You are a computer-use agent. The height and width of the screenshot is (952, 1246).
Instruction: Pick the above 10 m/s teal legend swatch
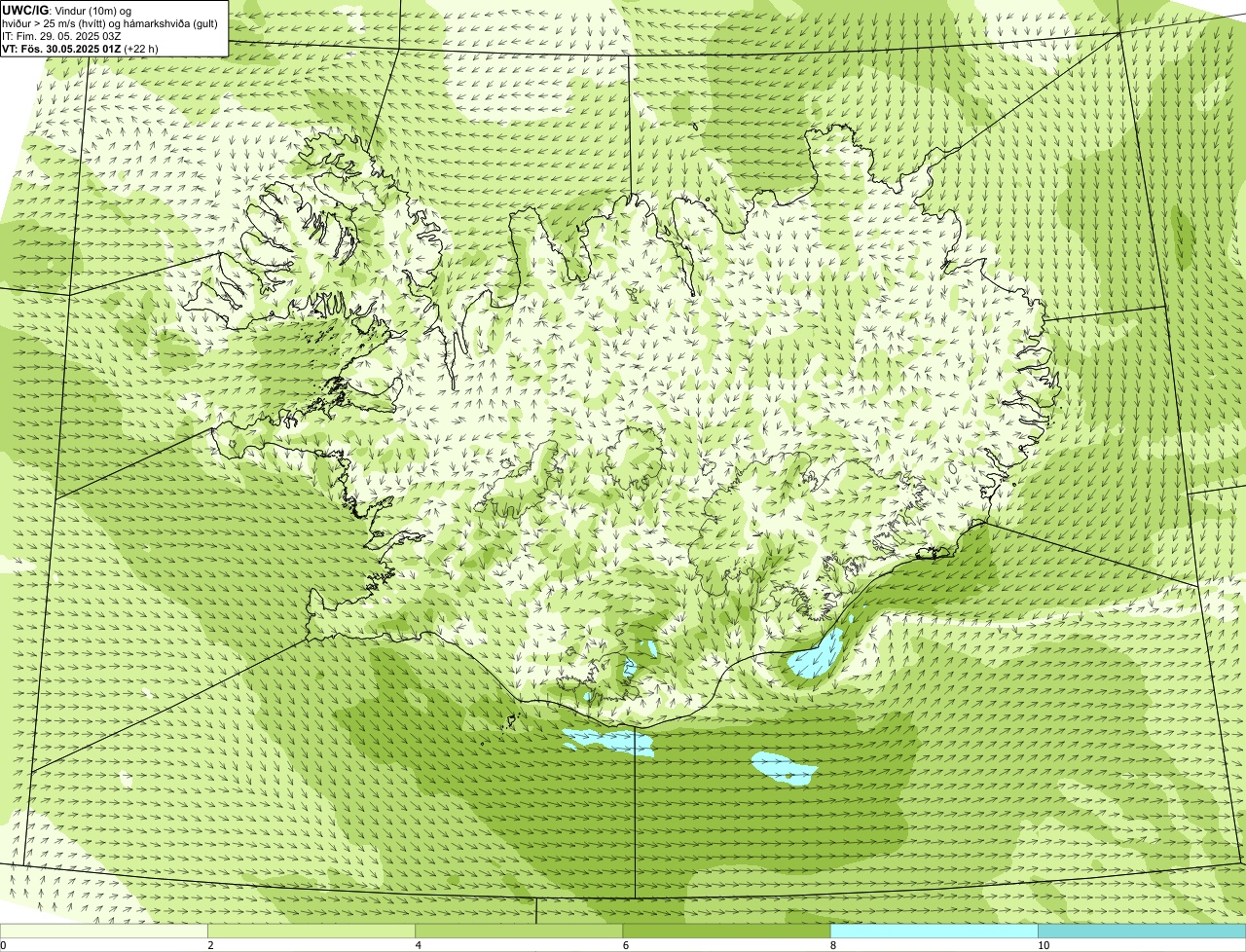click(1142, 932)
